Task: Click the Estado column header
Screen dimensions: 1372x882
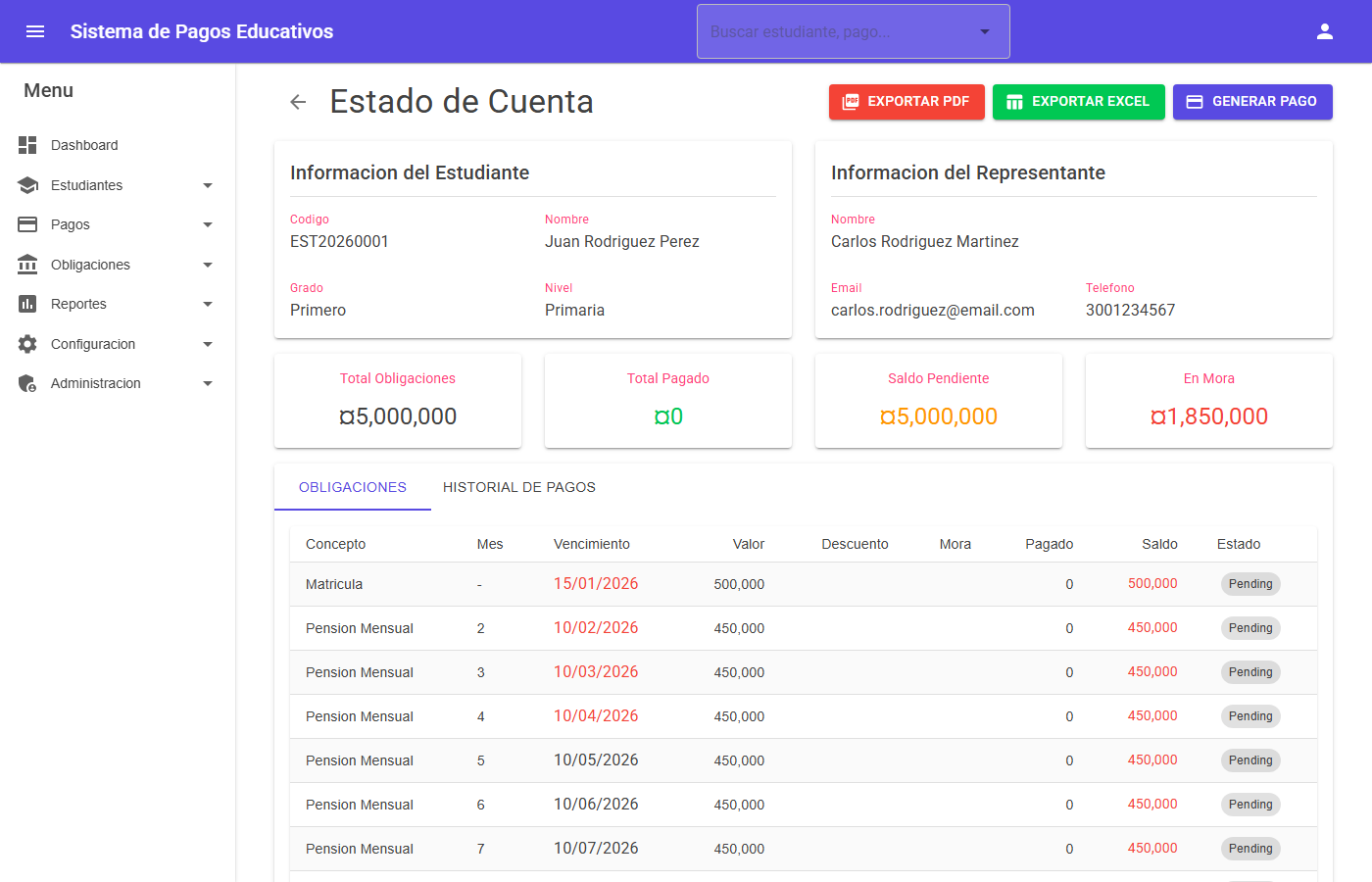Action: (x=1239, y=544)
